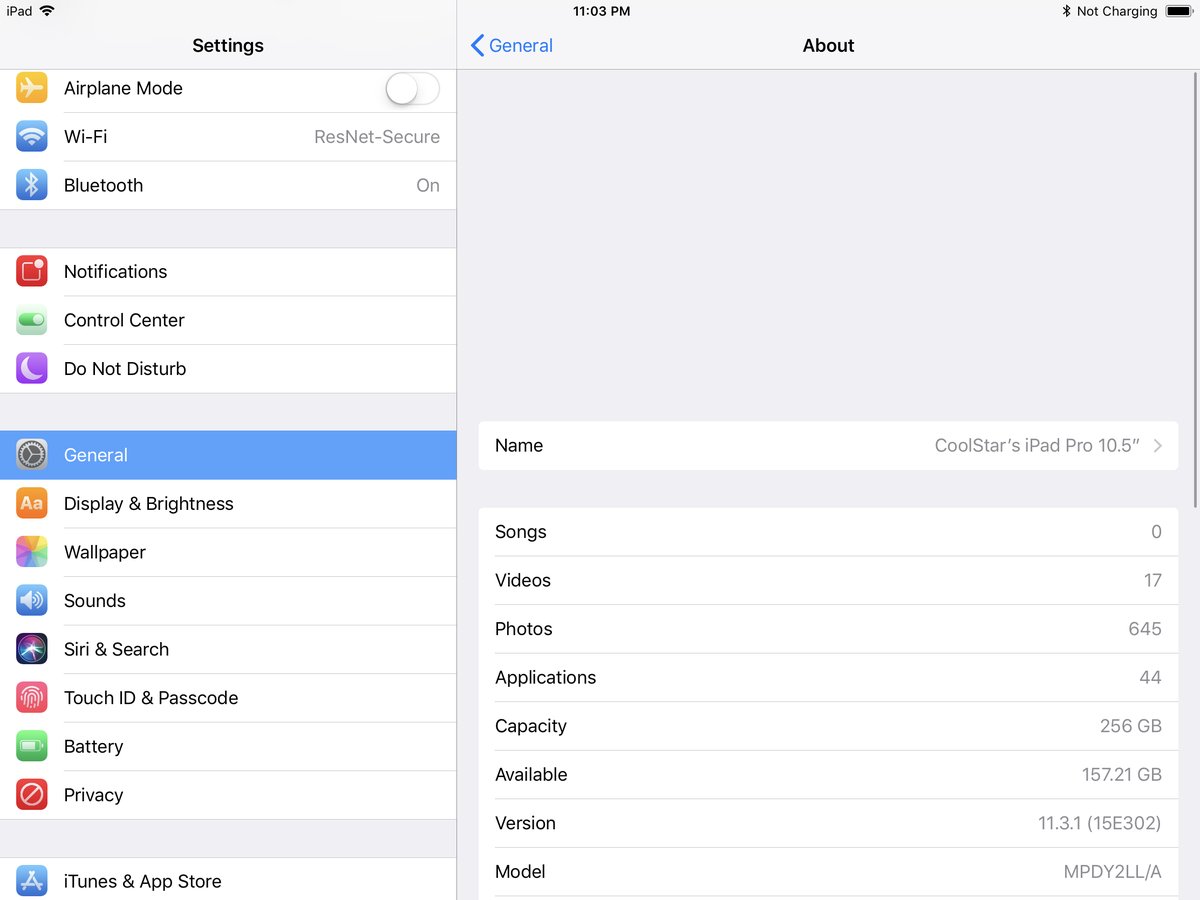
Task: Open Bluetooth On status setting
Action: tap(427, 185)
